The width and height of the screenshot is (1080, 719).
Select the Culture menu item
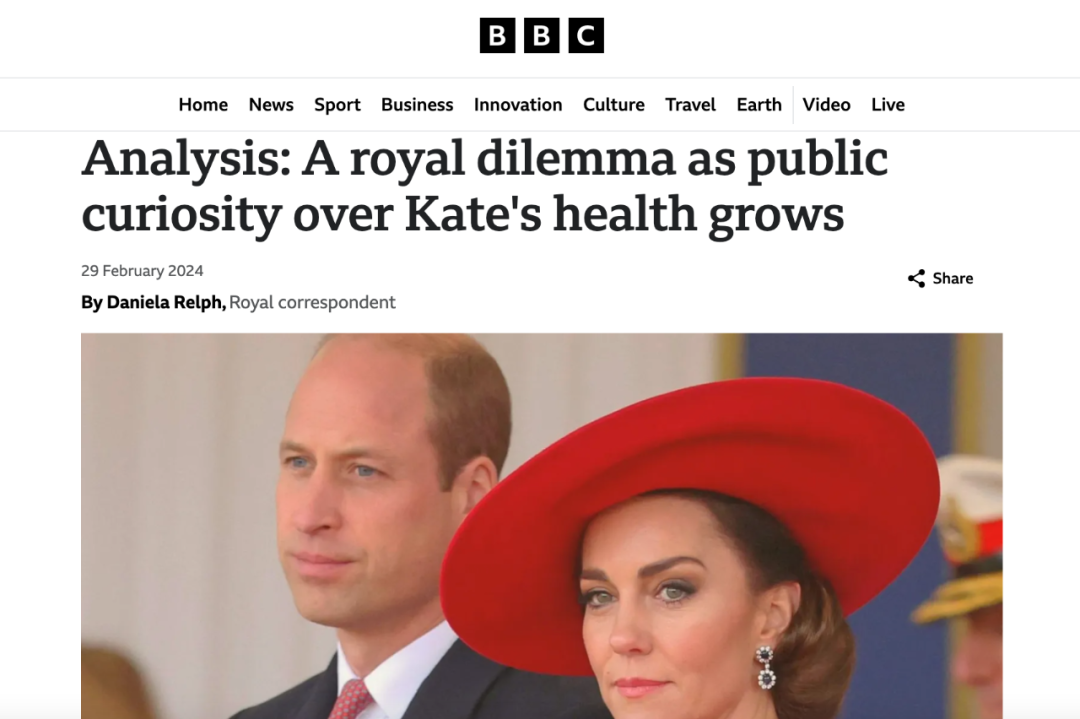point(614,105)
